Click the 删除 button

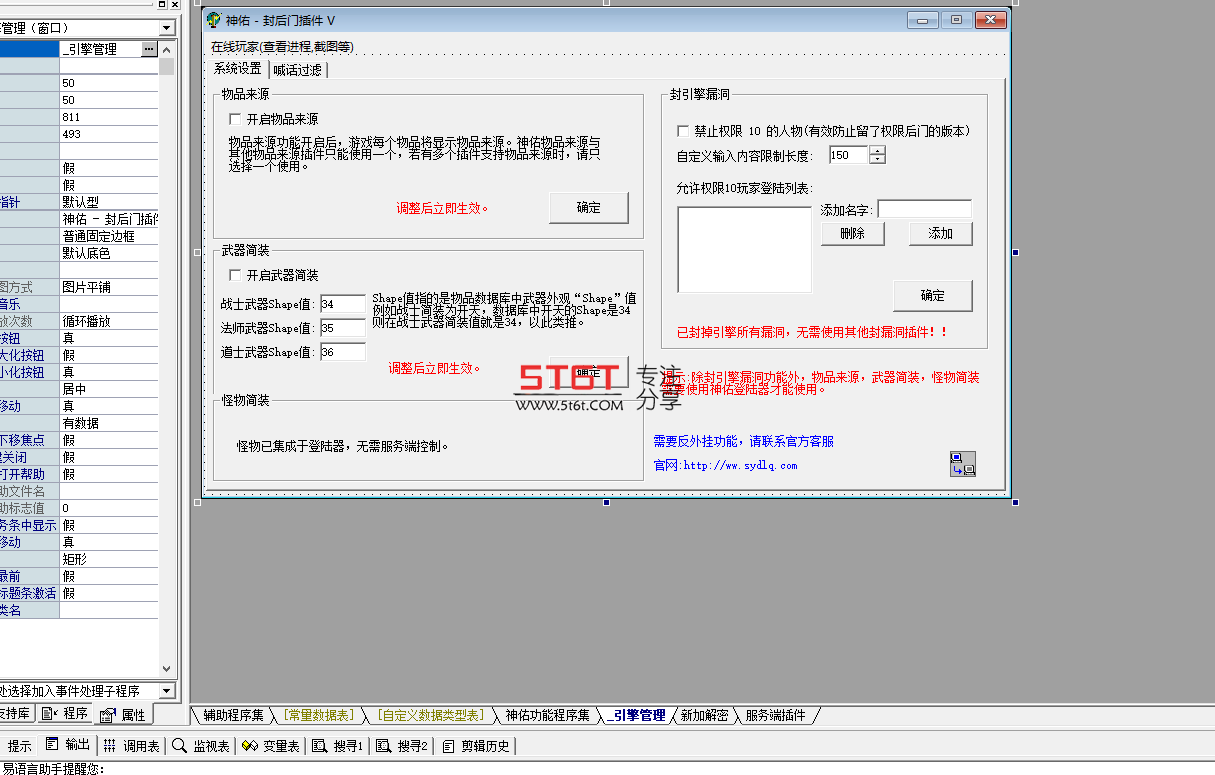[x=852, y=233]
